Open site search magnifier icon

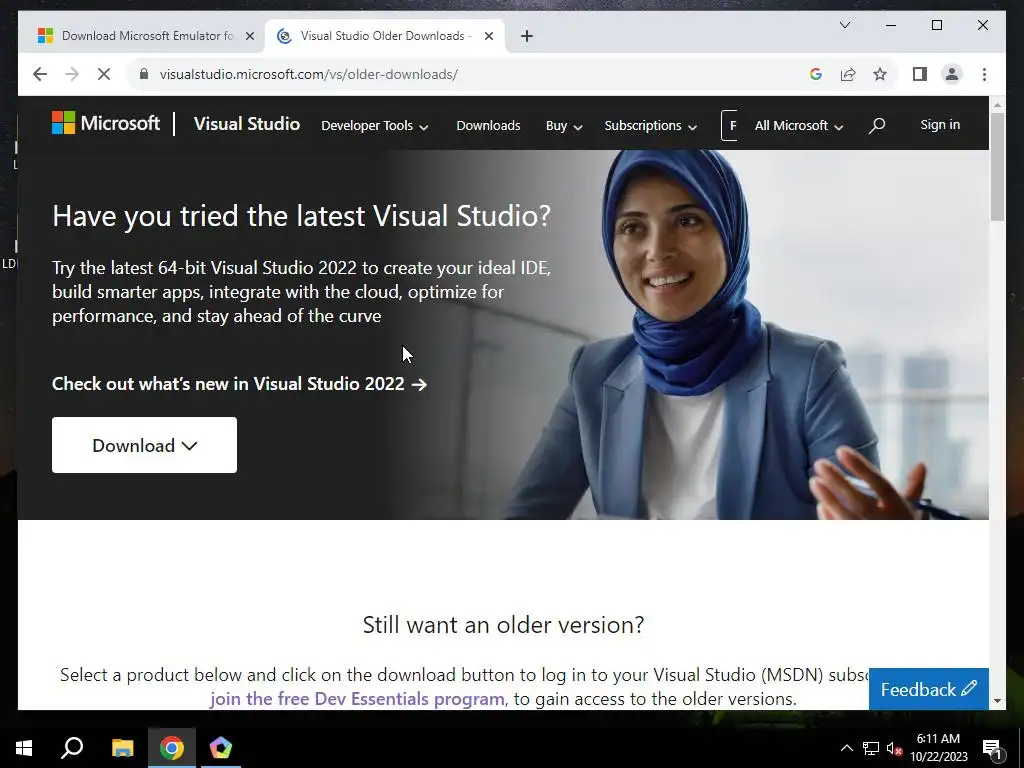point(877,125)
